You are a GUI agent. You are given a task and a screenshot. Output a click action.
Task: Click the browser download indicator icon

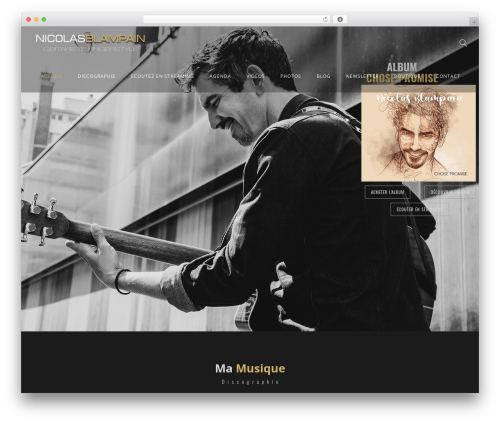tap(340, 20)
